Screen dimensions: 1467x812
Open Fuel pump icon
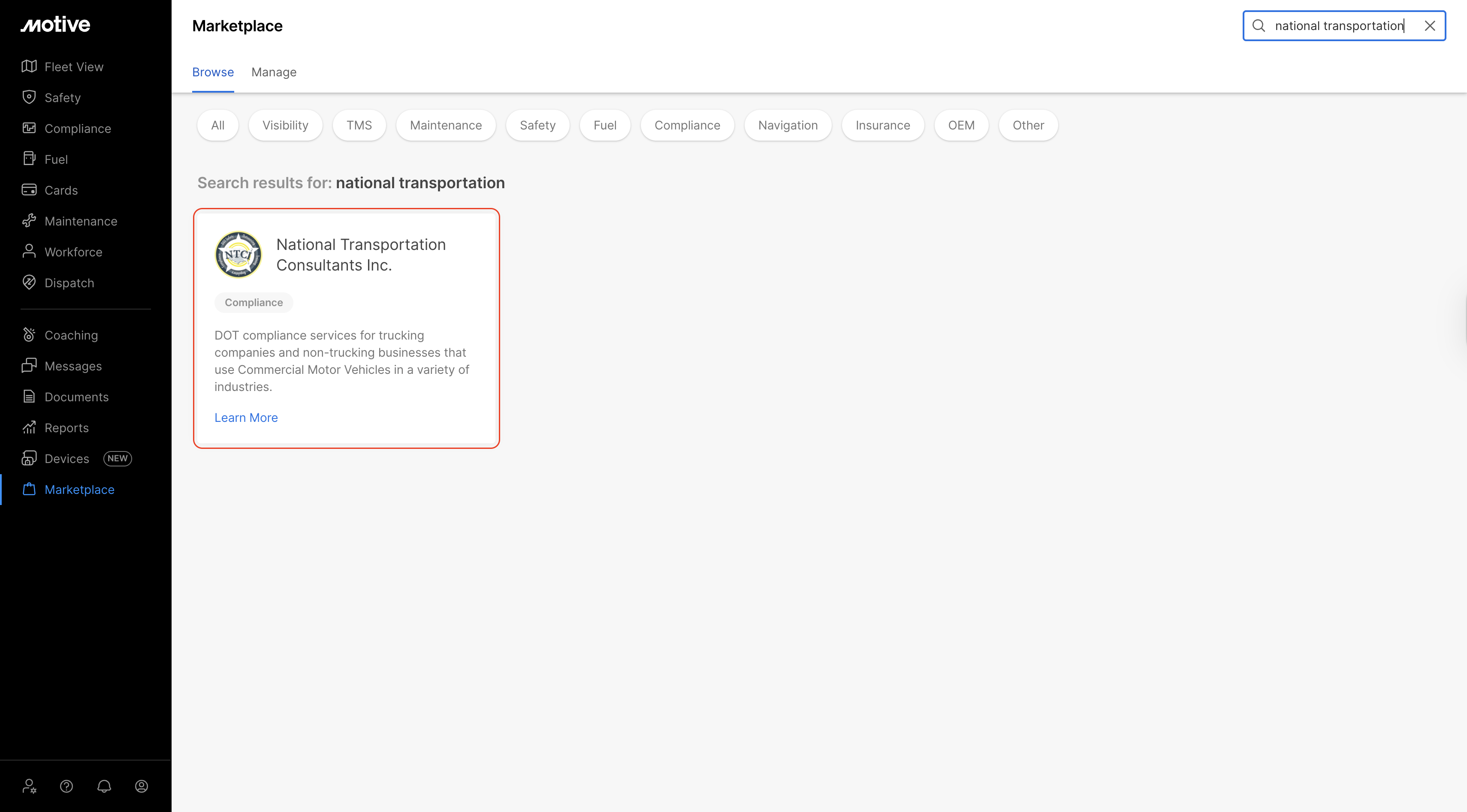click(x=29, y=159)
